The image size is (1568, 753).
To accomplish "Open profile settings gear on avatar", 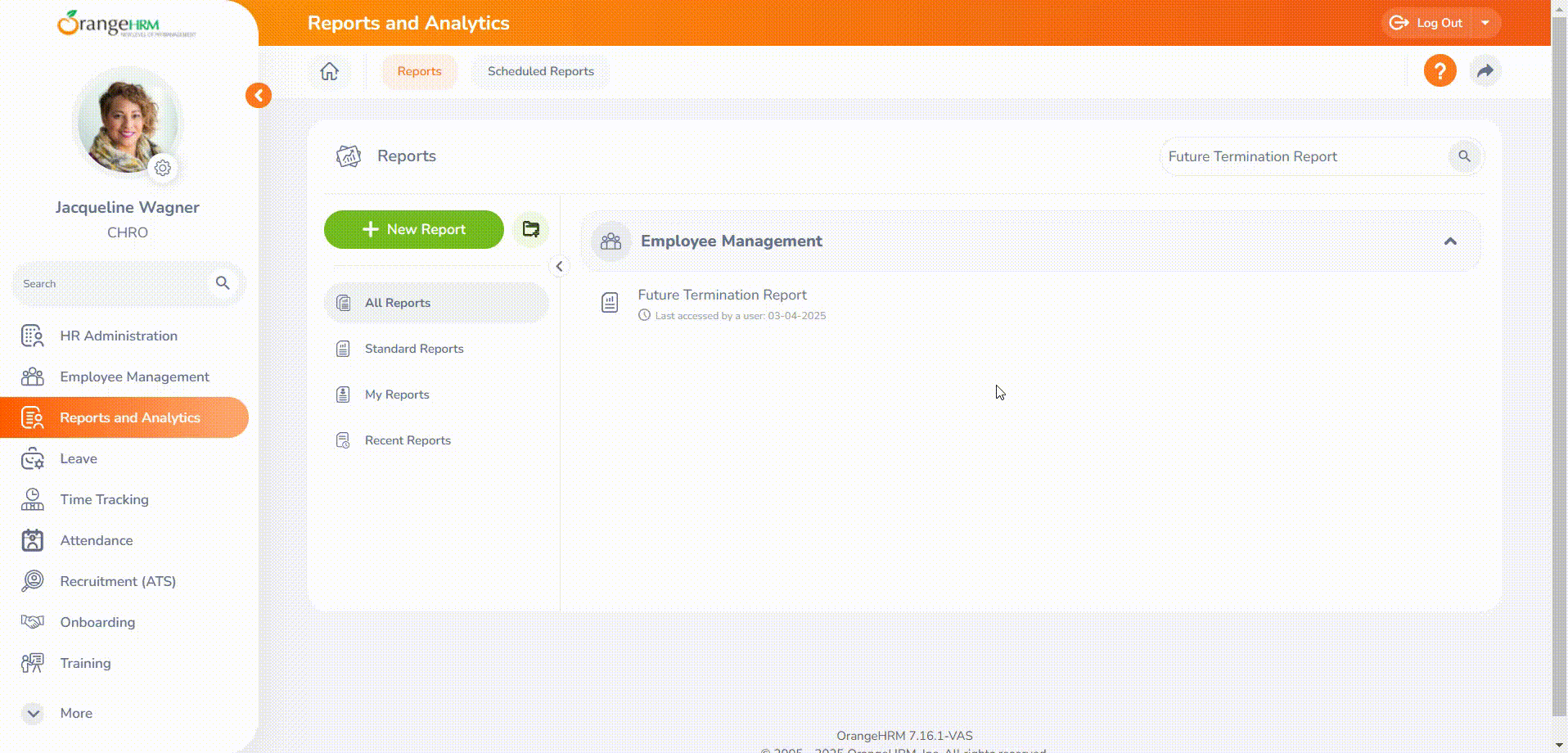I will pos(163,168).
